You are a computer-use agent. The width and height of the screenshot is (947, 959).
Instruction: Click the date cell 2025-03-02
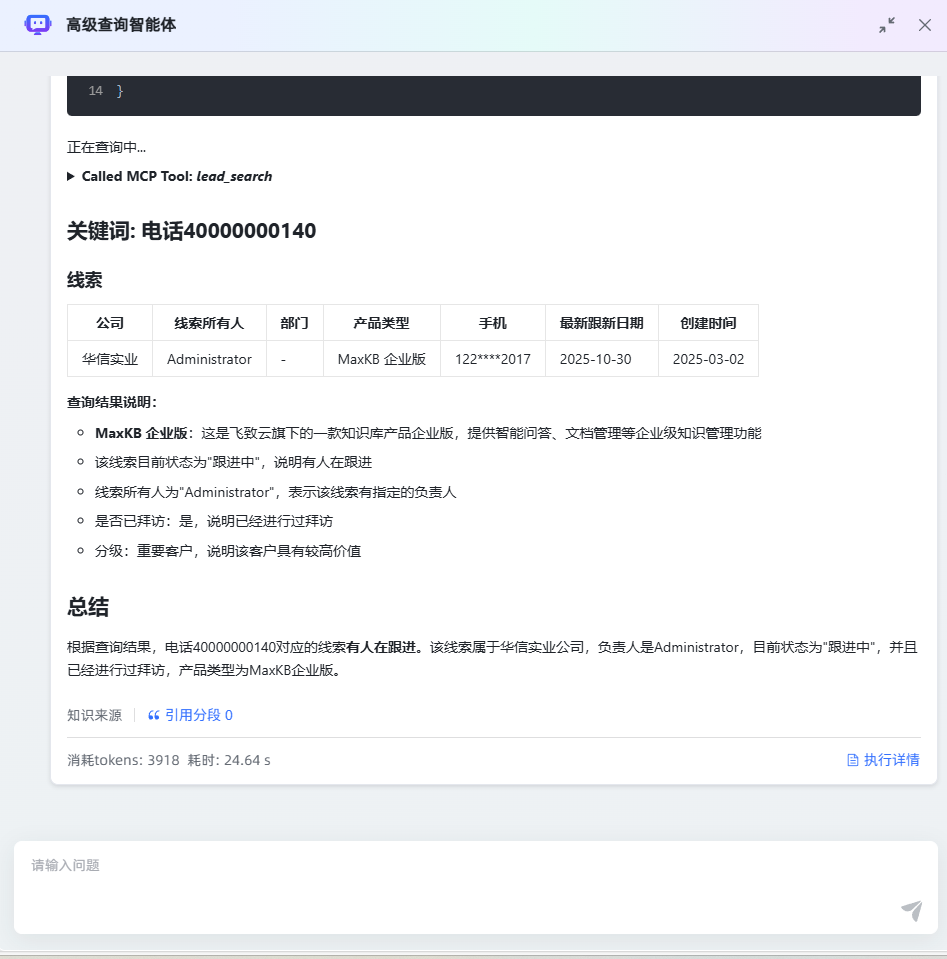[708, 359]
